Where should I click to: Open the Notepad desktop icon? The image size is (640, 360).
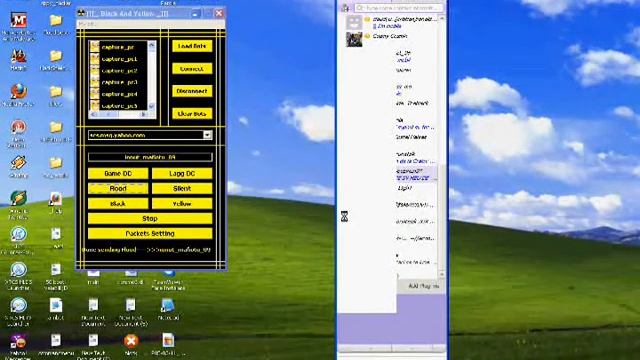click(x=168, y=305)
